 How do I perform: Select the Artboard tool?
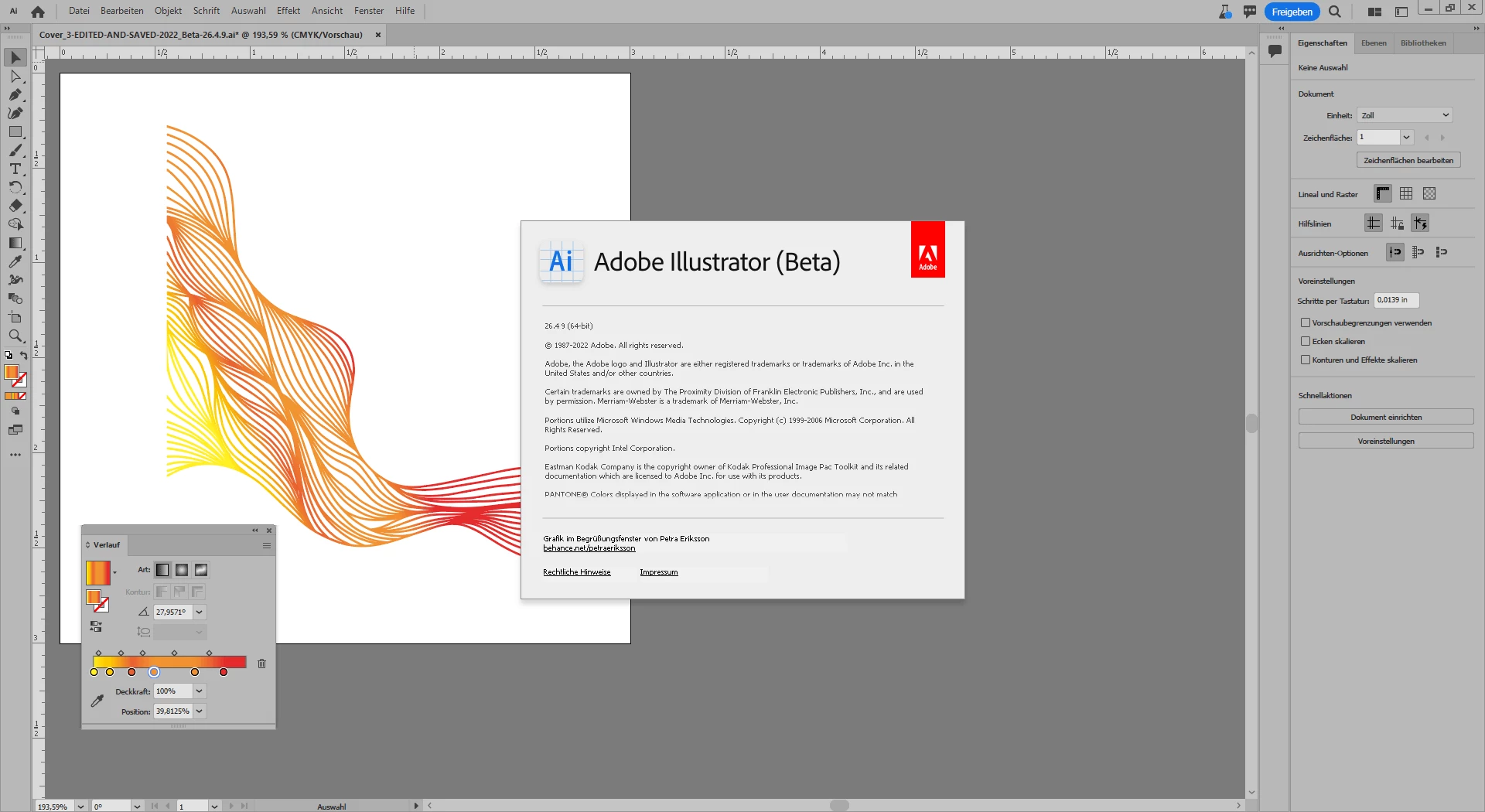pyautogui.click(x=15, y=318)
